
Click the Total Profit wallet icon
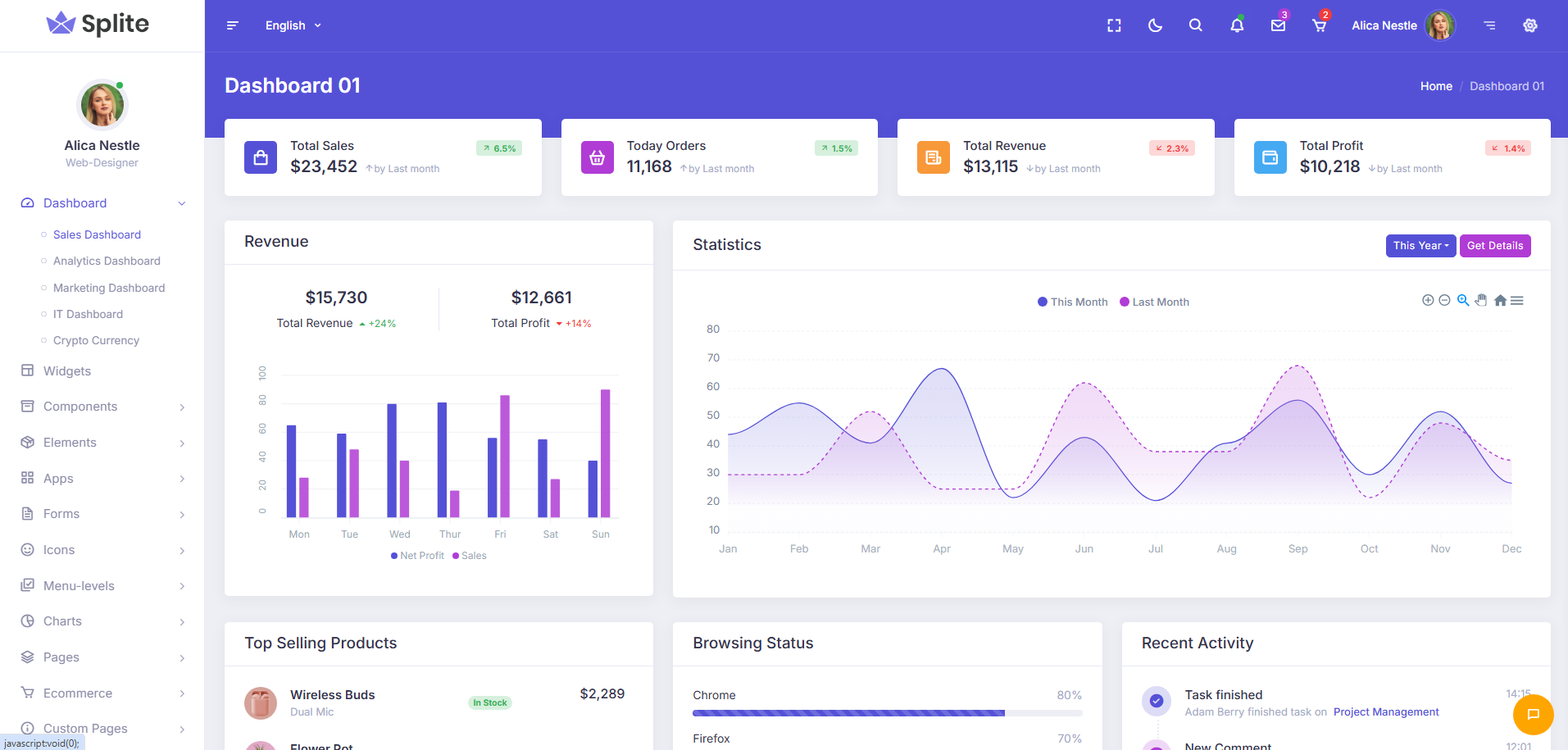coord(1270,157)
